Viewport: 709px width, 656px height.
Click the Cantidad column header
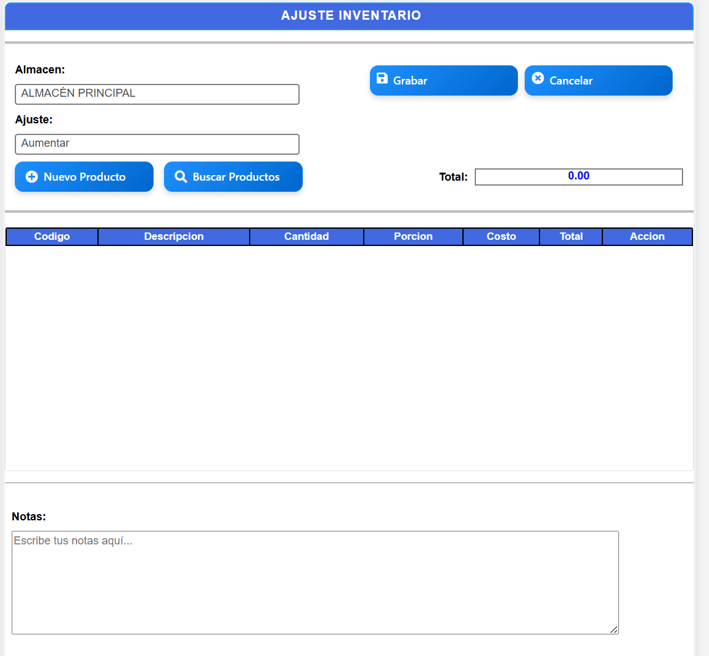(307, 236)
